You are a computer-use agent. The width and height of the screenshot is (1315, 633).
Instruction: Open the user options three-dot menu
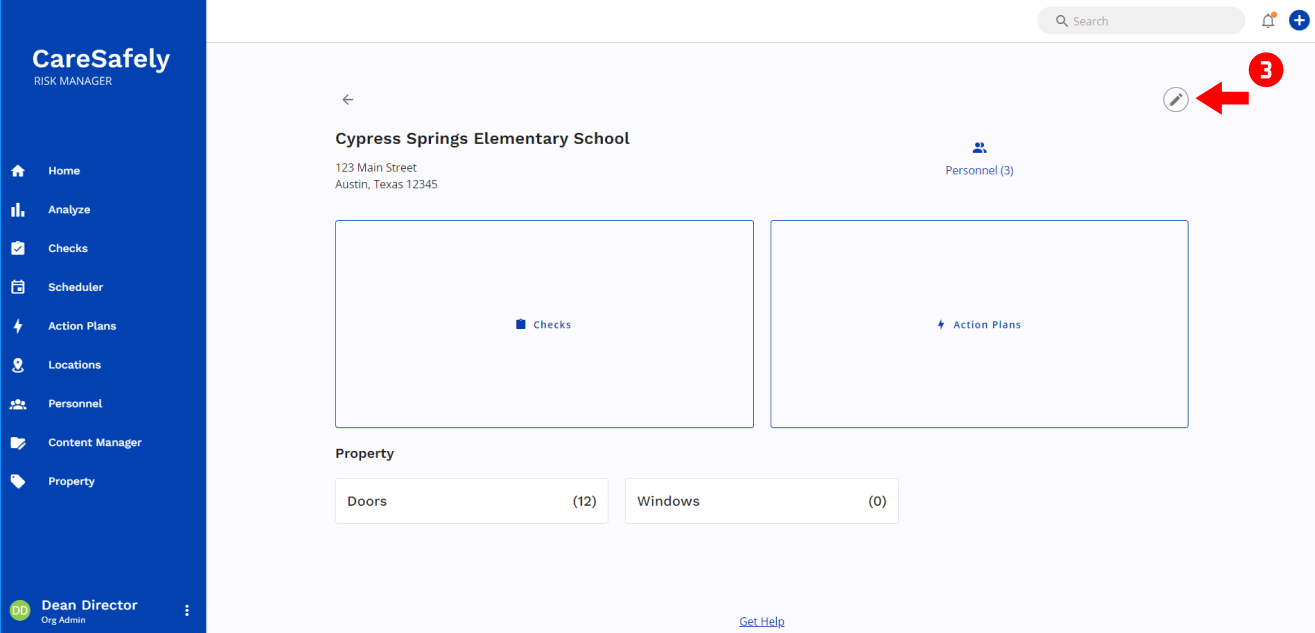(186, 610)
